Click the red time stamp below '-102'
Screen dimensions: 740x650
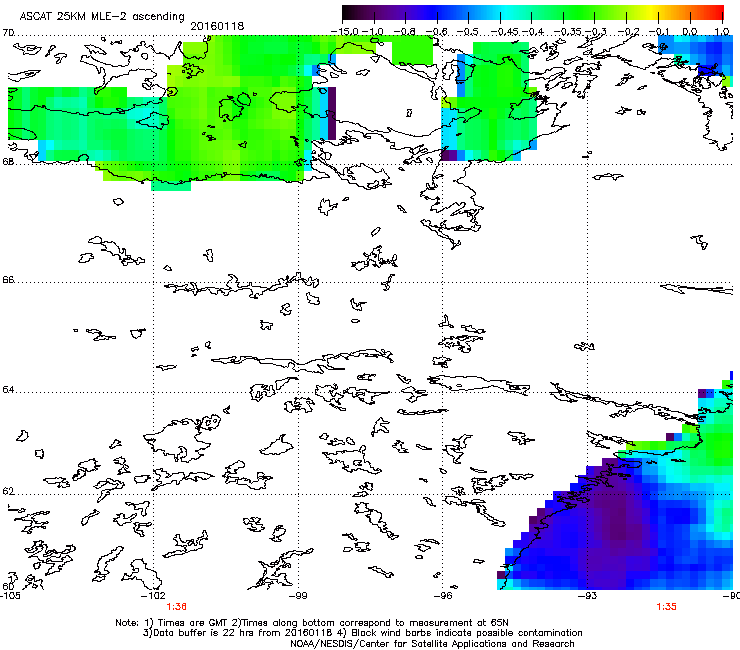177,607
